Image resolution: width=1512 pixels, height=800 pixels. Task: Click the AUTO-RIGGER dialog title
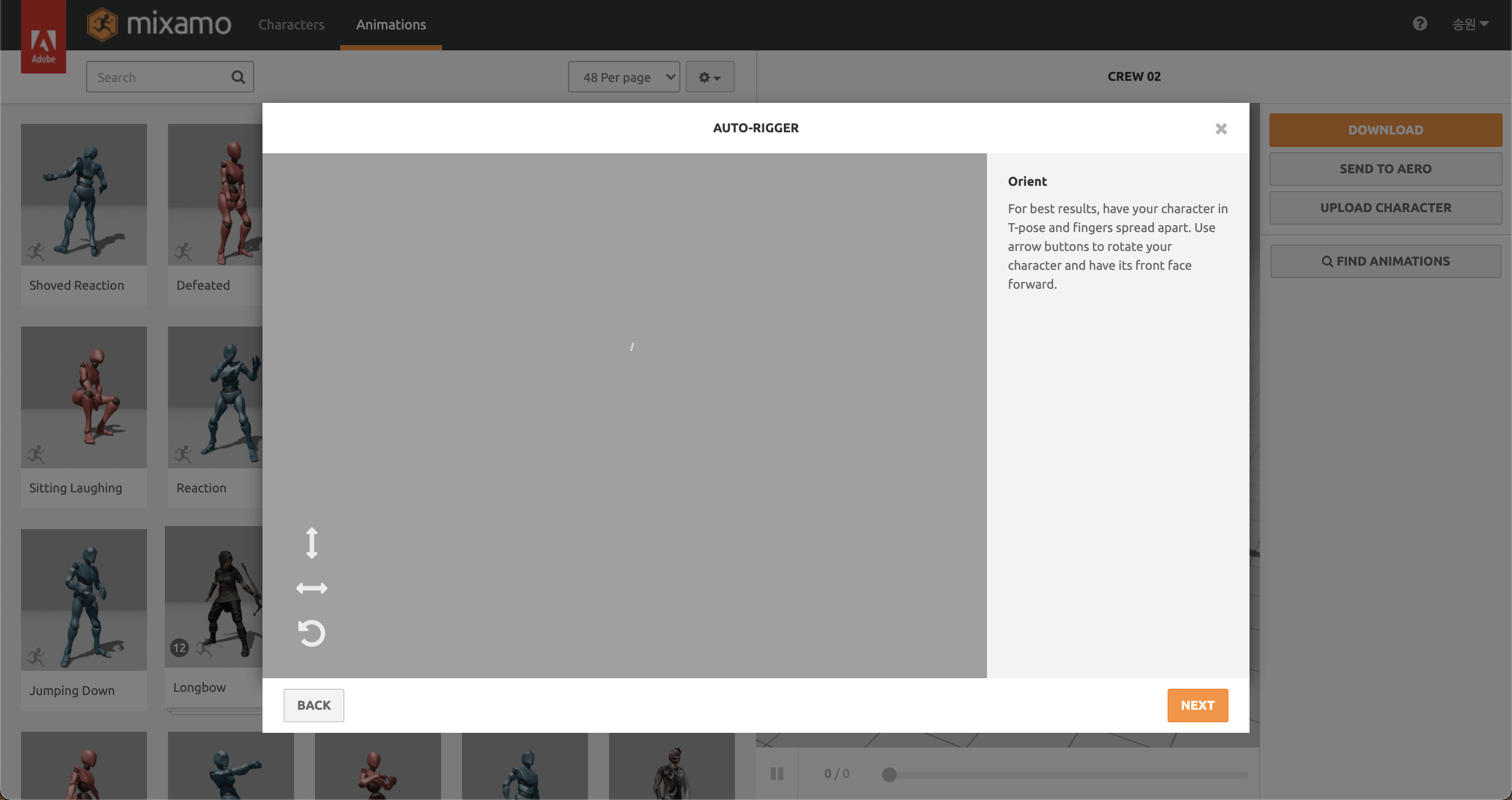coord(755,128)
